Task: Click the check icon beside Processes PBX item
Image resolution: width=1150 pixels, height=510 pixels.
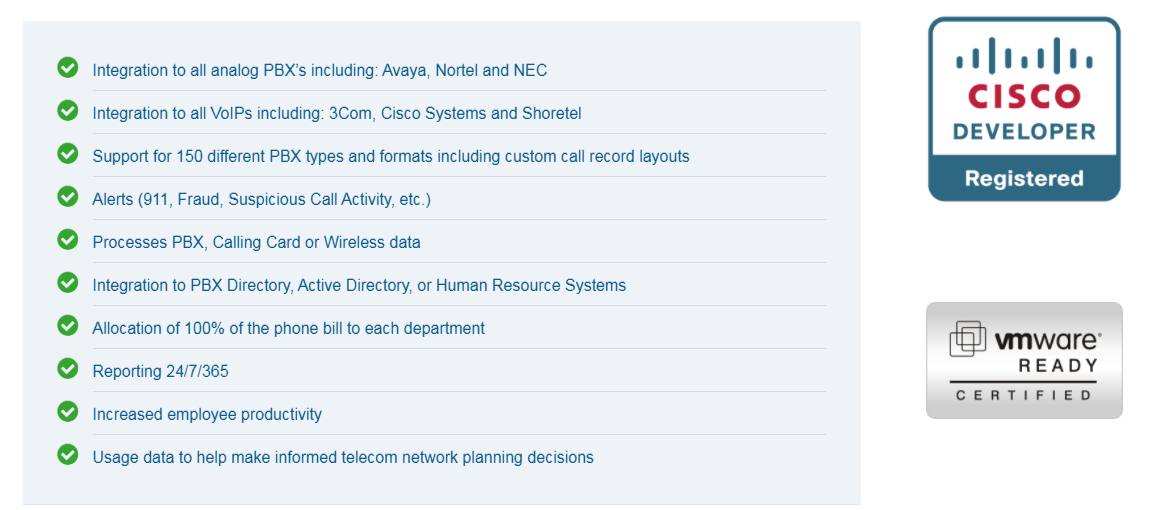Action: point(68,240)
